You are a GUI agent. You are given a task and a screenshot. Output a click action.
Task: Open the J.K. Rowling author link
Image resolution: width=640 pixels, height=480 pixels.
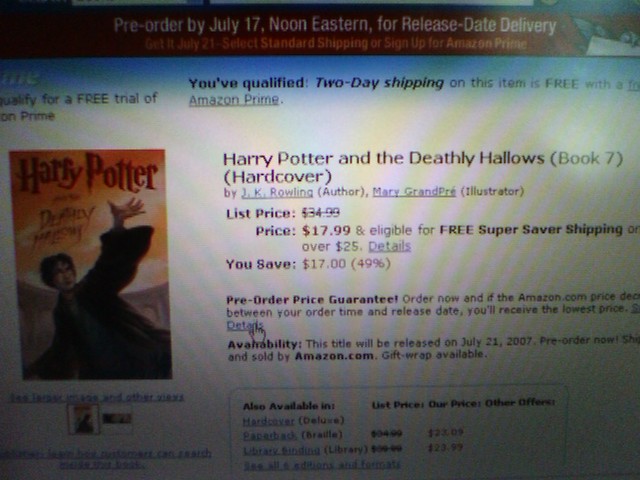(277, 192)
